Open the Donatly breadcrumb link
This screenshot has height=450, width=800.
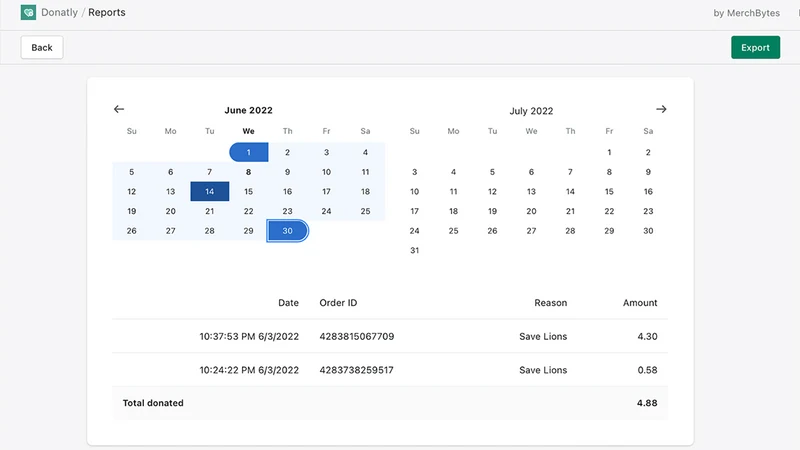click(x=59, y=12)
